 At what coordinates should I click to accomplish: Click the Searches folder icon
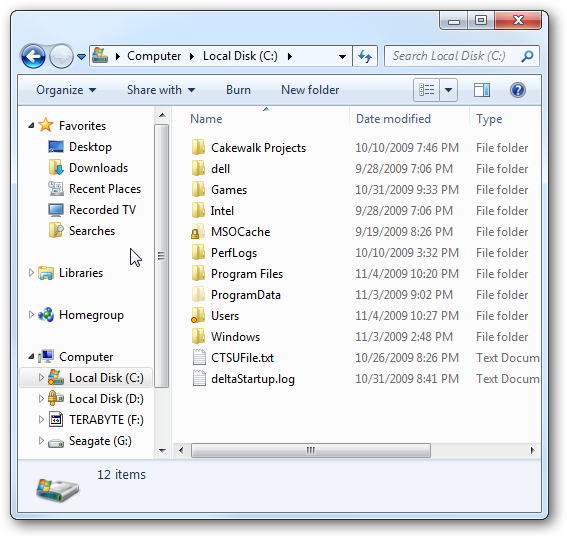coord(56,230)
